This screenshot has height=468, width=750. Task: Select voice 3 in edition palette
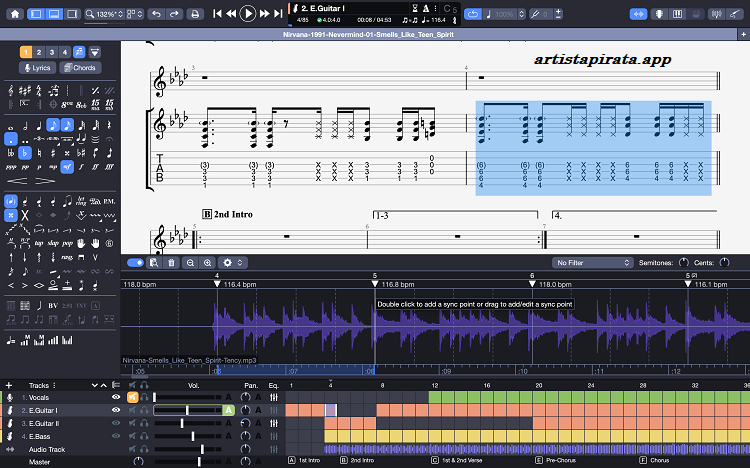point(52,52)
